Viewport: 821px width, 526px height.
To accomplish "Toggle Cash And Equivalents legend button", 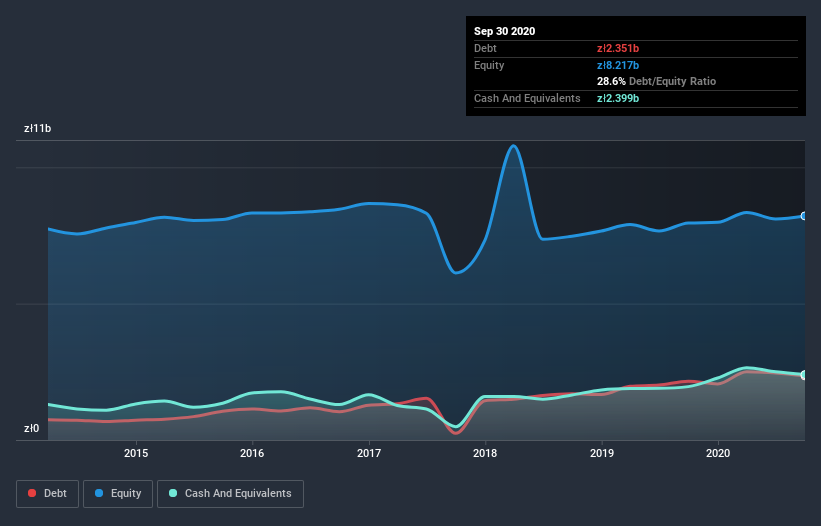I will click(230, 494).
